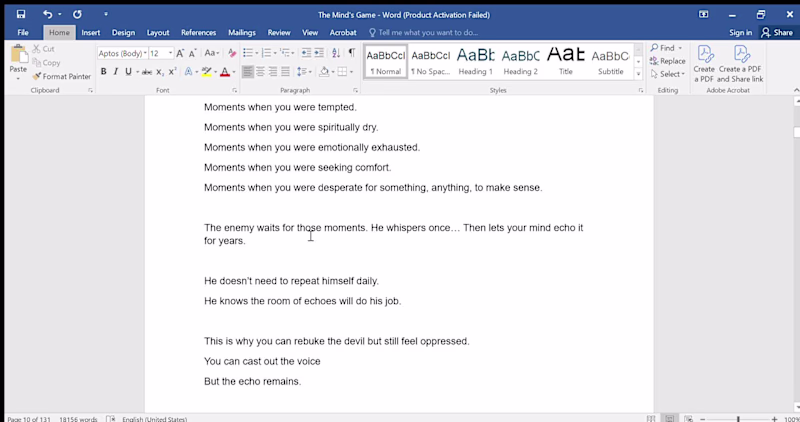Image resolution: width=800 pixels, height=422 pixels.
Task: Click the Paste button
Action: pyautogui.click(x=18, y=62)
